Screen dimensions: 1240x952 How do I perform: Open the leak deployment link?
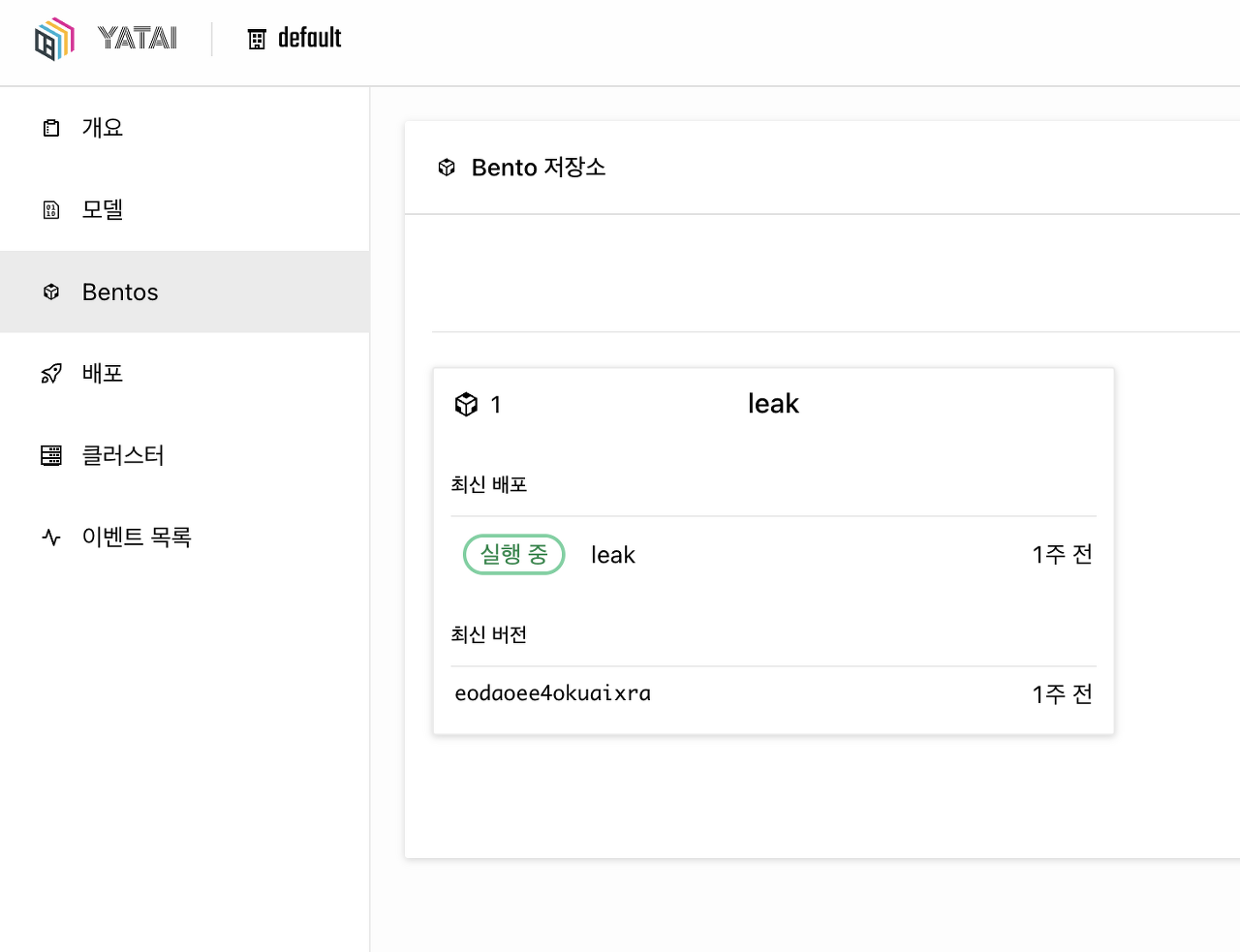(613, 555)
